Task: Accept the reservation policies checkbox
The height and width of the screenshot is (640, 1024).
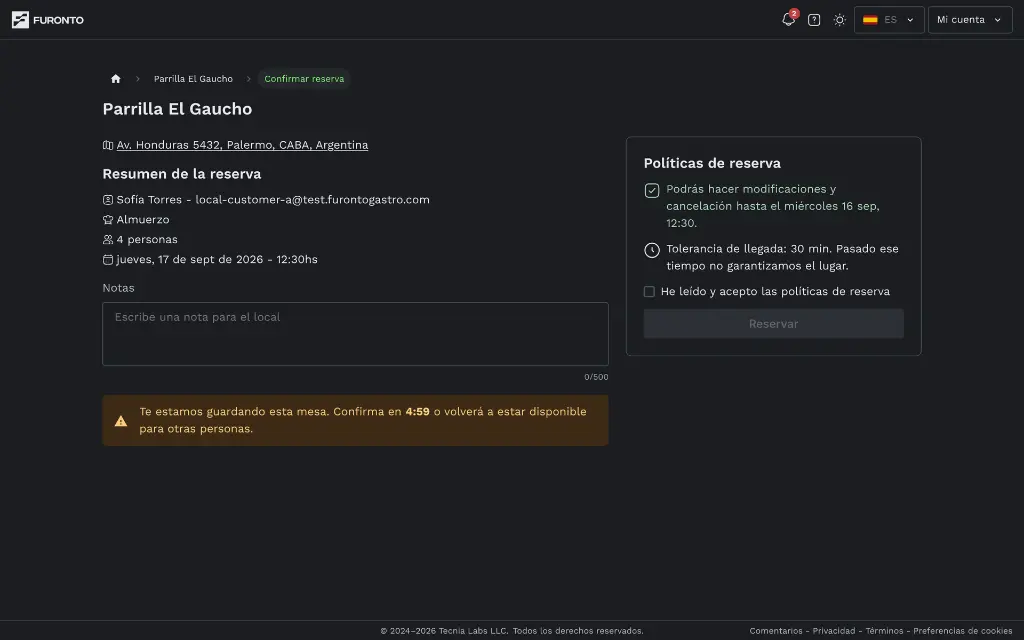Action: pyautogui.click(x=649, y=292)
